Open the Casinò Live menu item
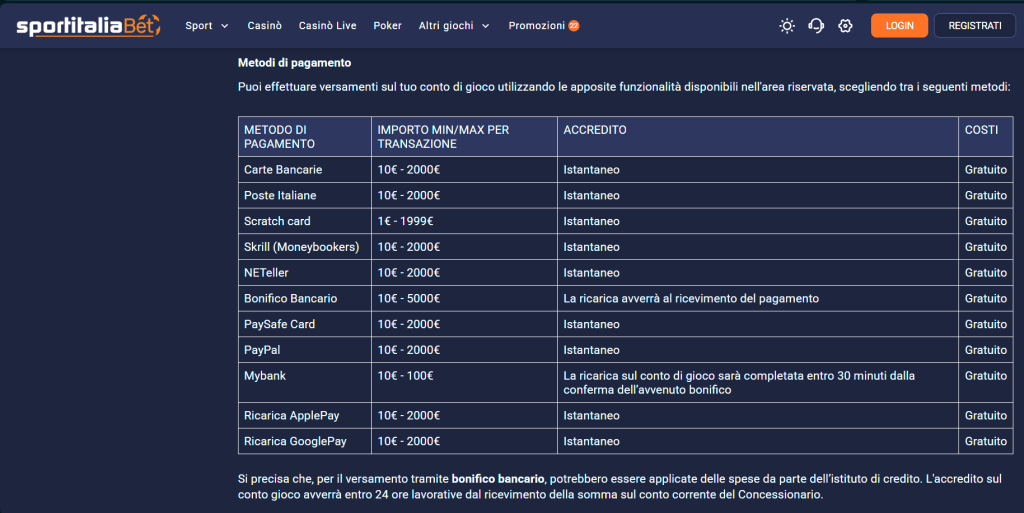This screenshot has width=1024, height=513. pos(327,26)
